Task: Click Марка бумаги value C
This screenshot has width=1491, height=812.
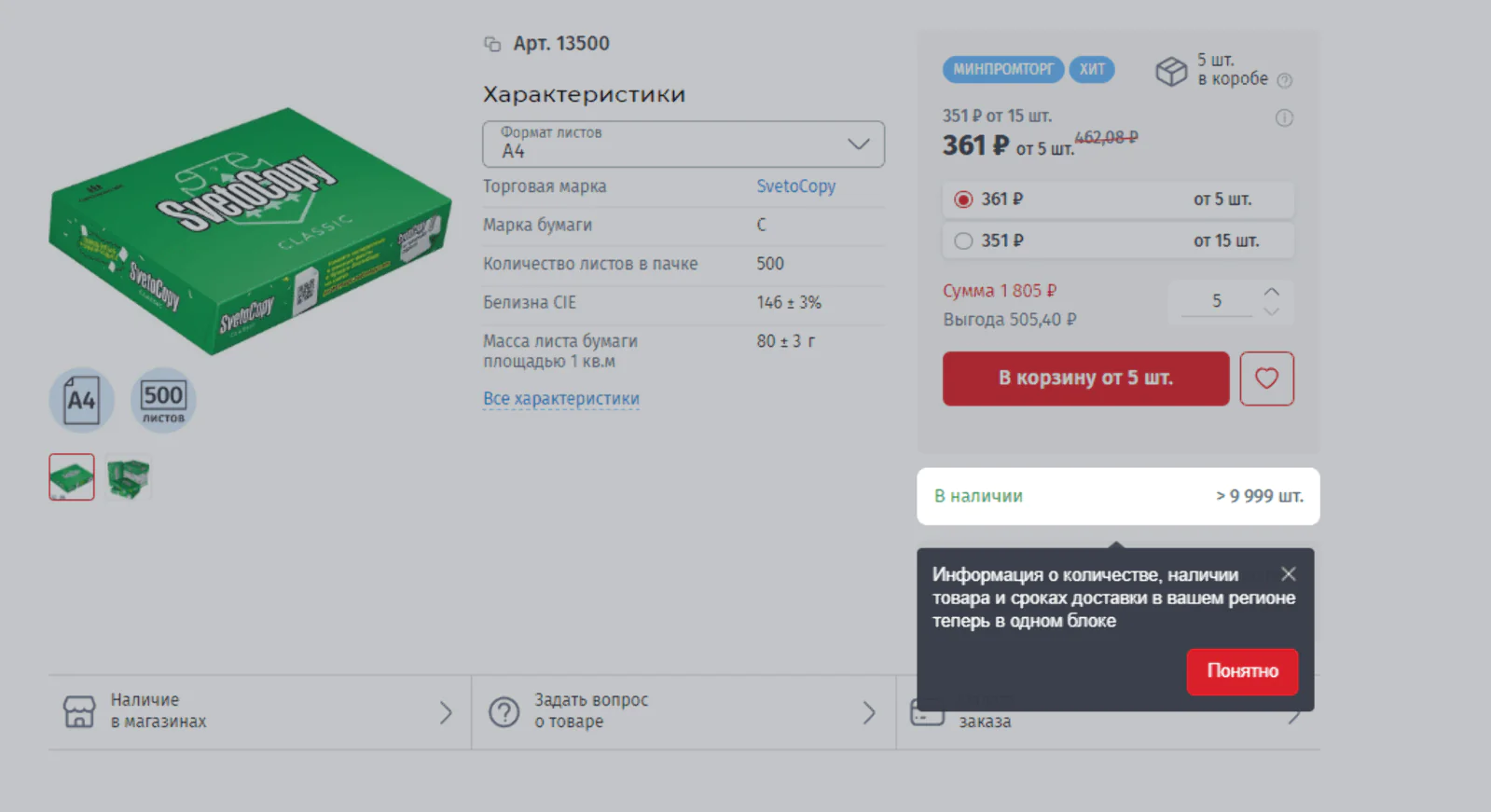Action: pos(762,225)
